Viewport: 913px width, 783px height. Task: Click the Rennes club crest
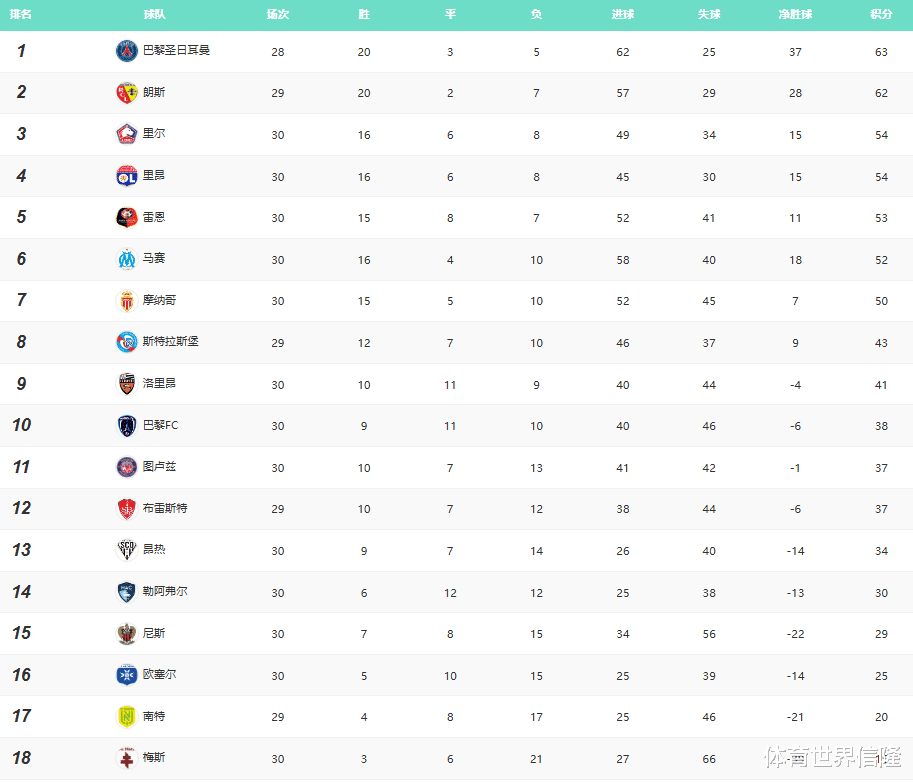pyautogui.click(x=126, y=217)
